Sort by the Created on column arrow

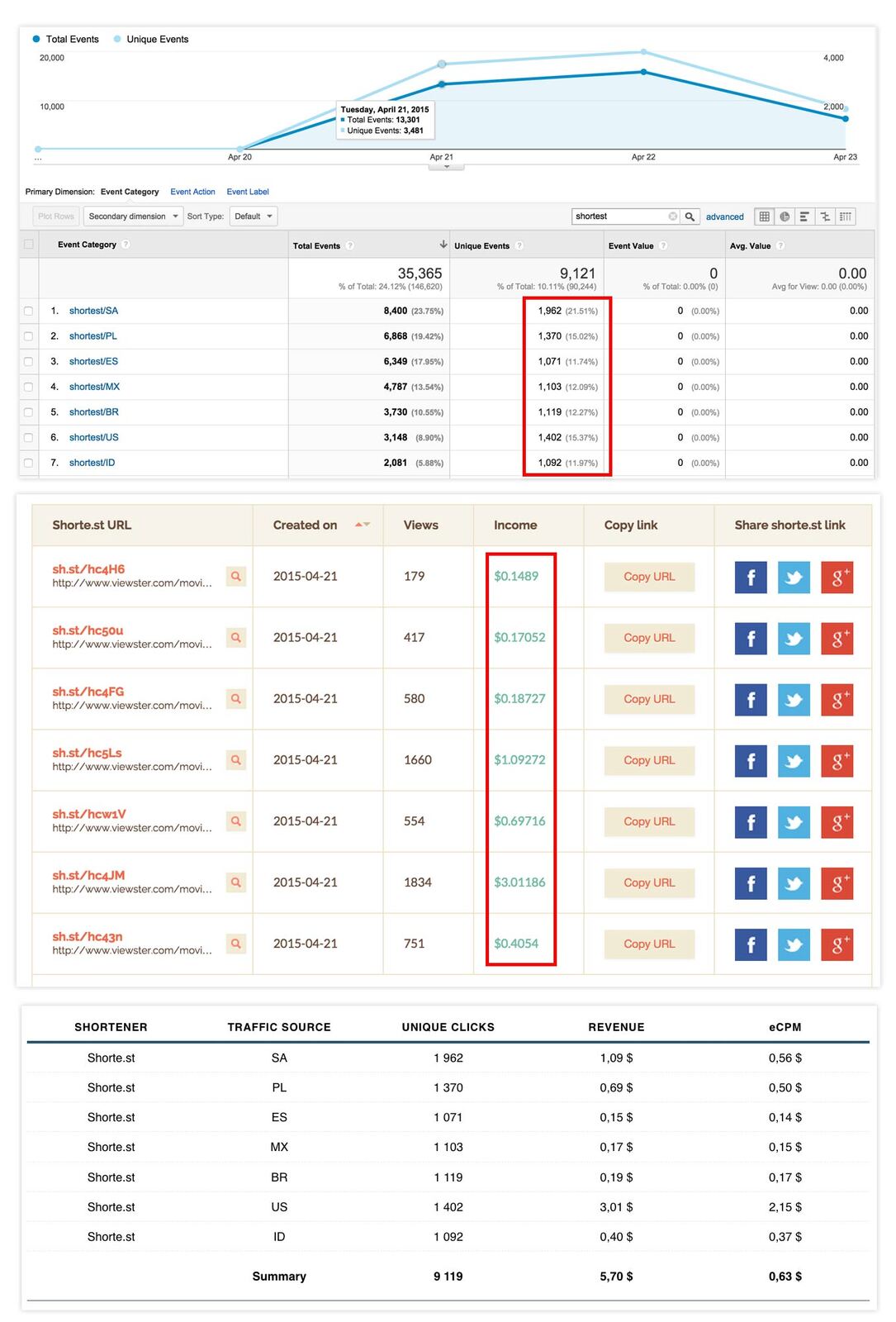[x=362, y=525]
